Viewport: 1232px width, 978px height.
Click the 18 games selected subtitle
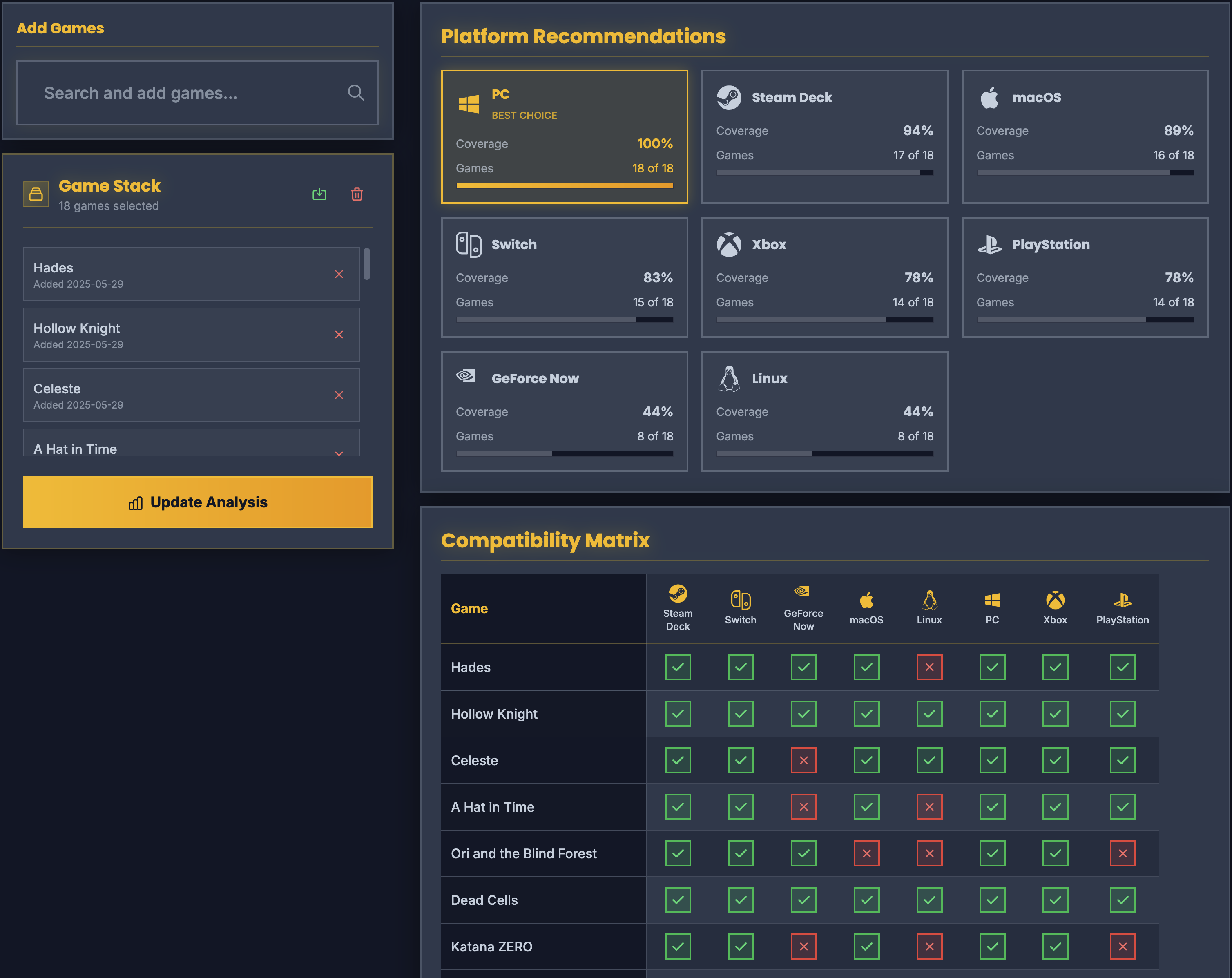(109, 206)
